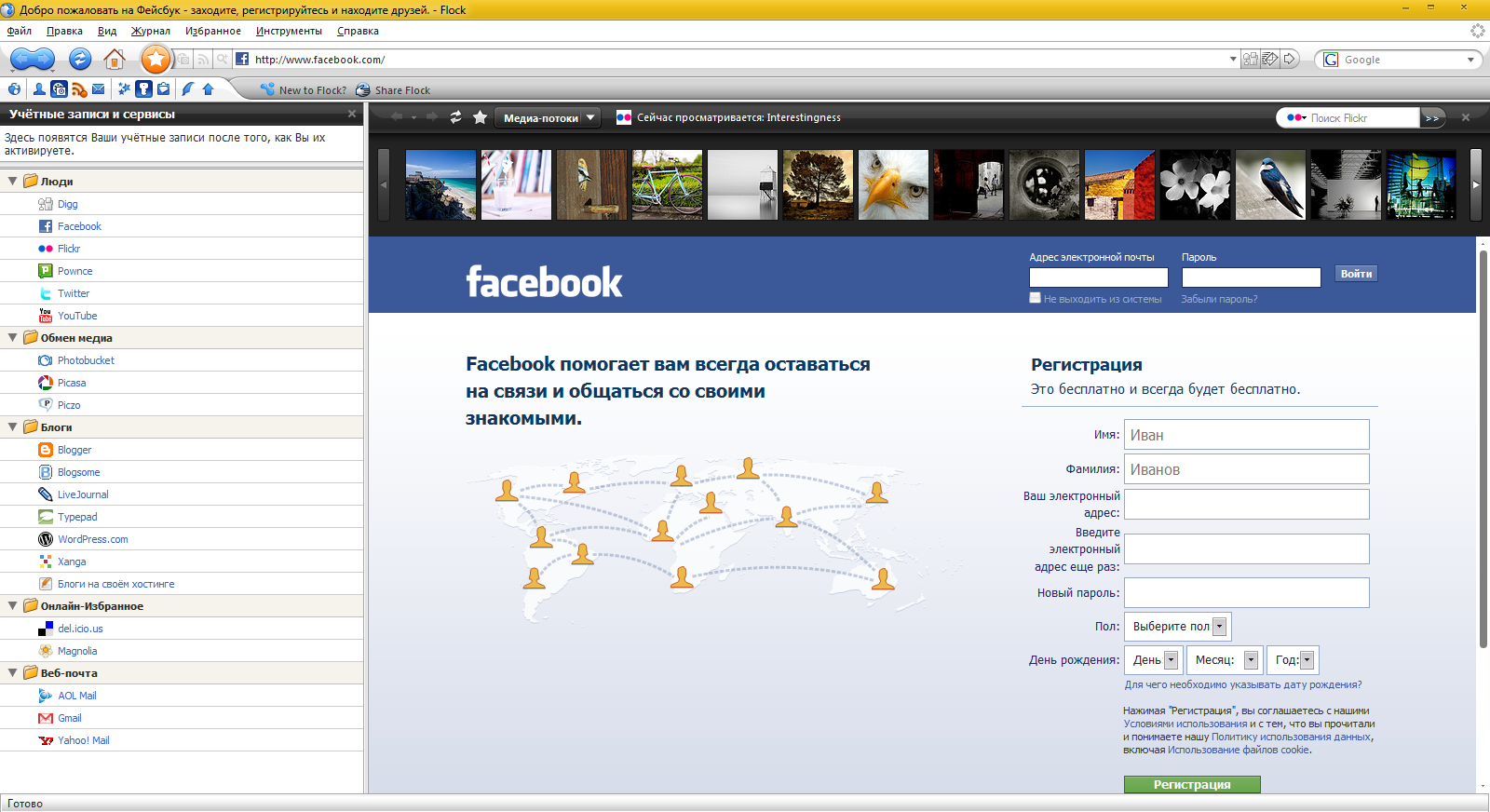Viewport: 1490px width, 812px height.
Task: Collapse the Обмен медиа group
Action: tap(13, 338)
